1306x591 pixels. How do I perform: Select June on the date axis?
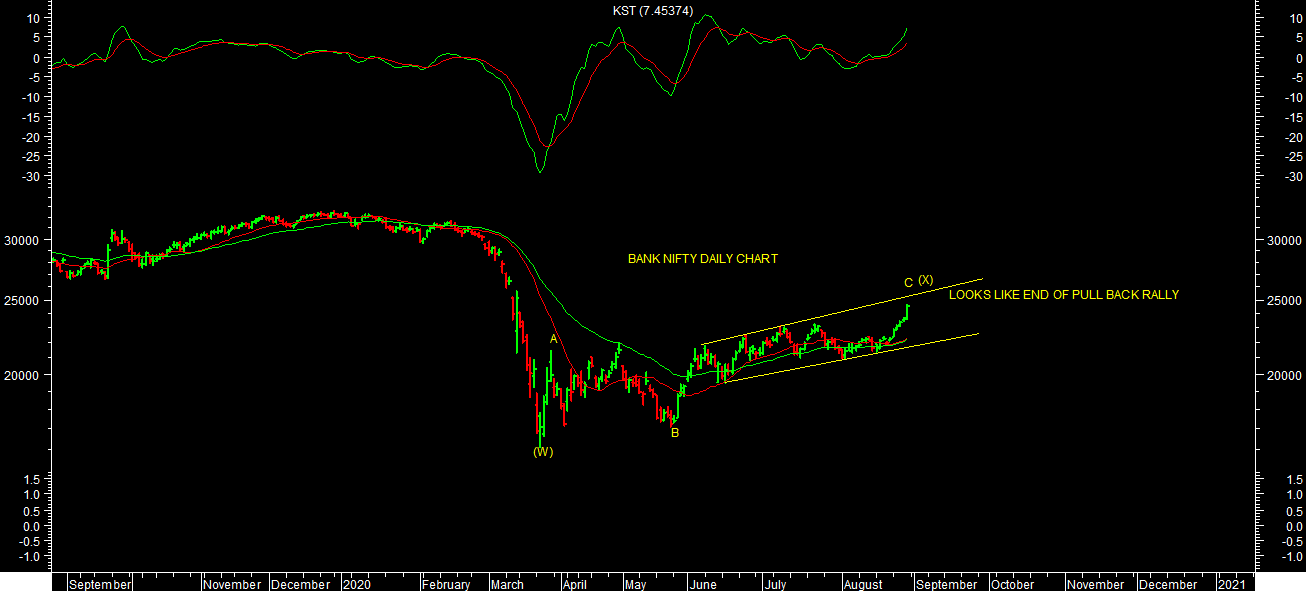[x=704, y=584]
